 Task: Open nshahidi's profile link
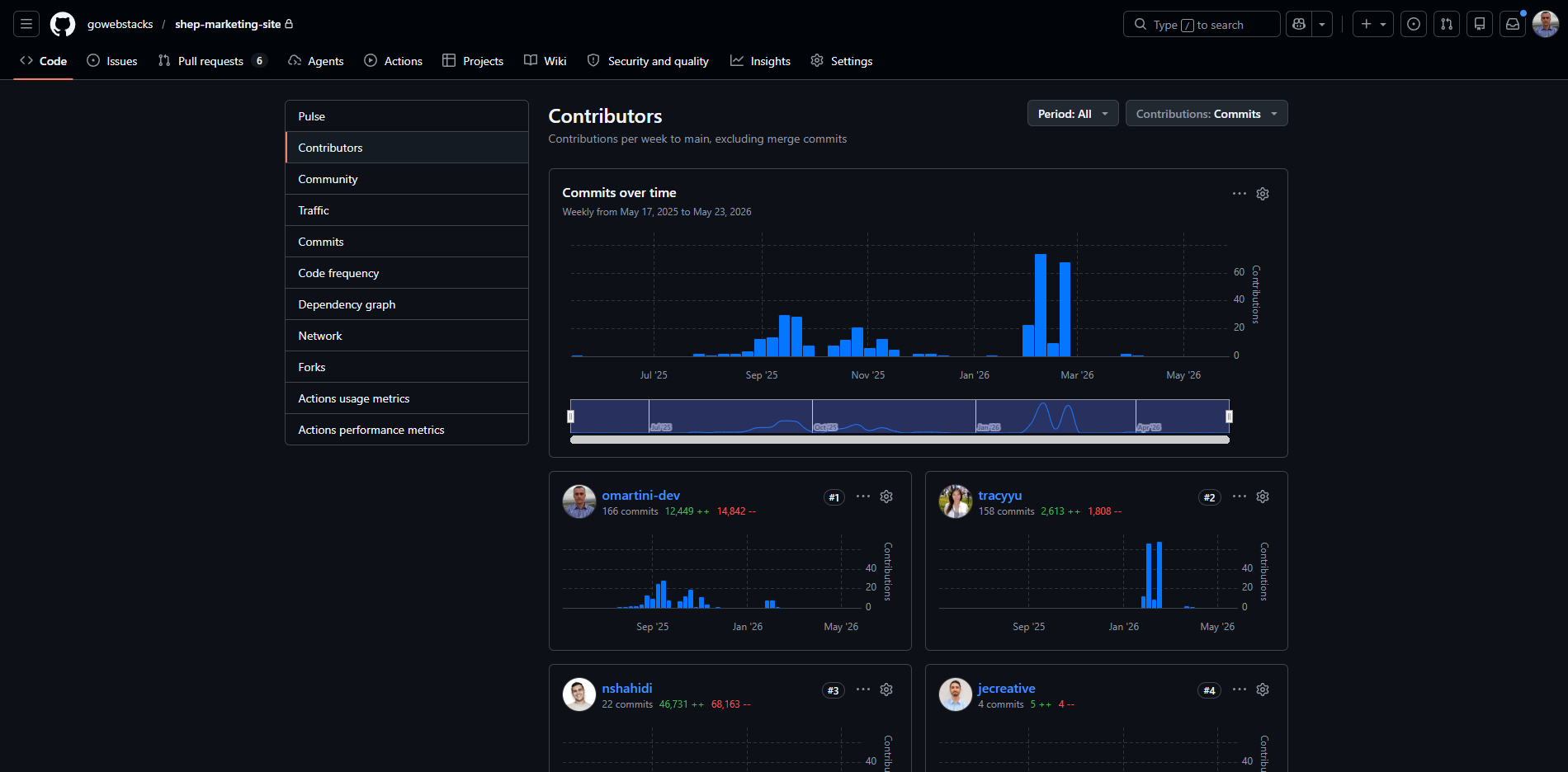pyautogui.click(x=627, y=689)
